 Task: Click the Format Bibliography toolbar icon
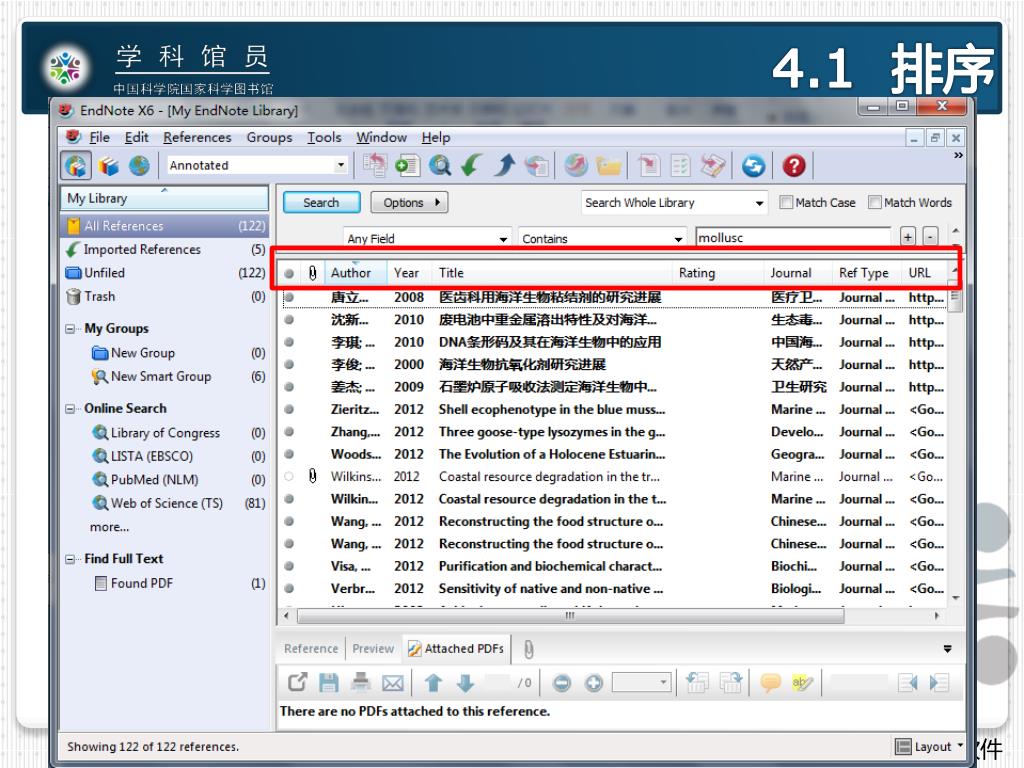point(680,166)
